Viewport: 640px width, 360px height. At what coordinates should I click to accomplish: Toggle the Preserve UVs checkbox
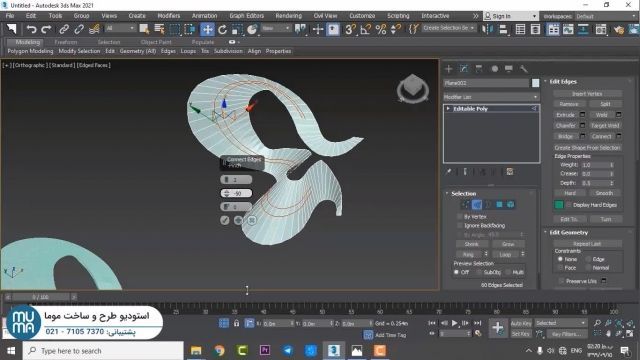[562, 281]
